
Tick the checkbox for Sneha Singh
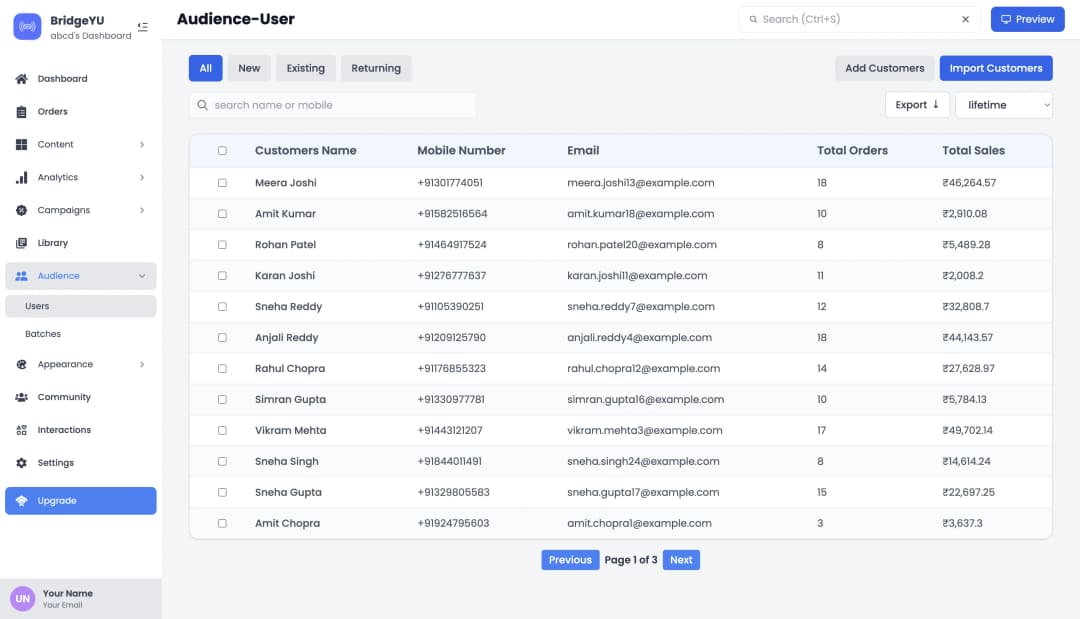(222, 462)
